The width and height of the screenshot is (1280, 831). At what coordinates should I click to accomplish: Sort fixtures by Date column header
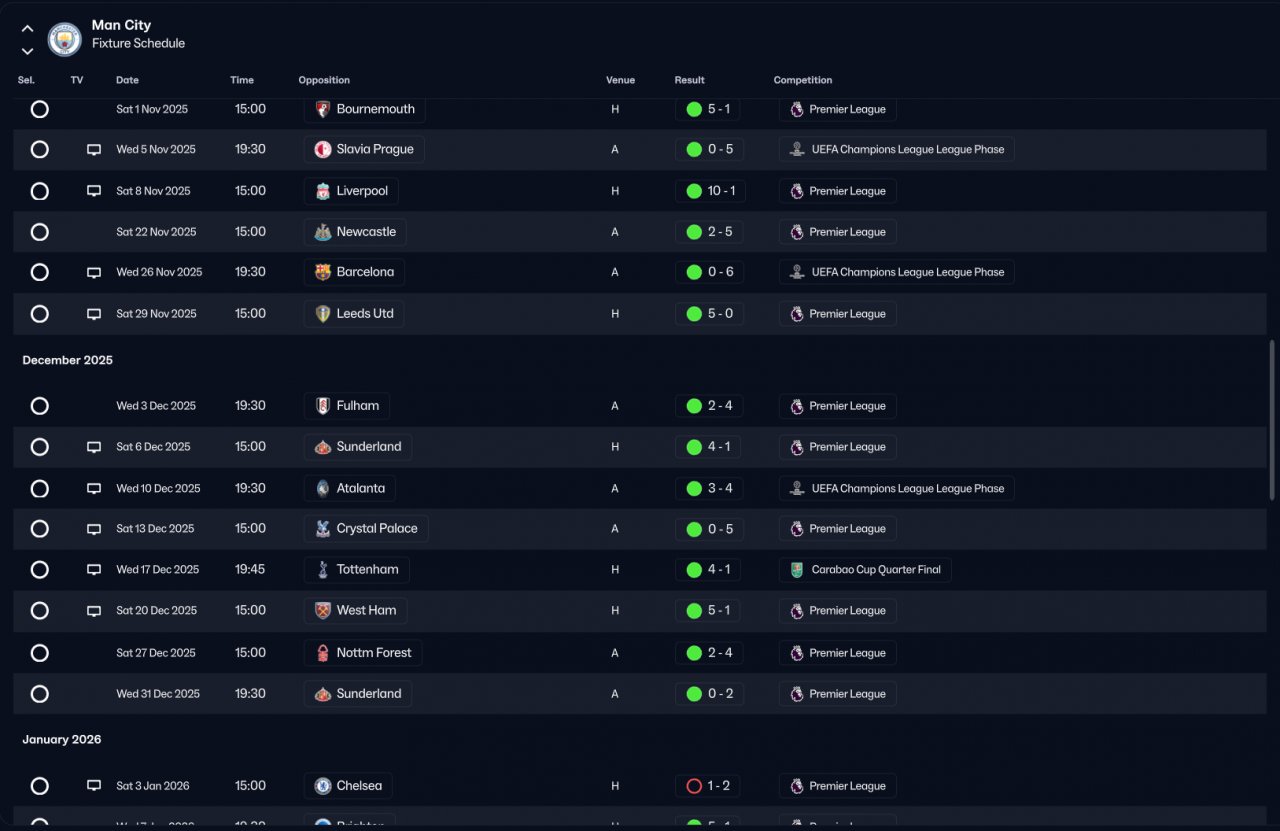tap(127, 80)
